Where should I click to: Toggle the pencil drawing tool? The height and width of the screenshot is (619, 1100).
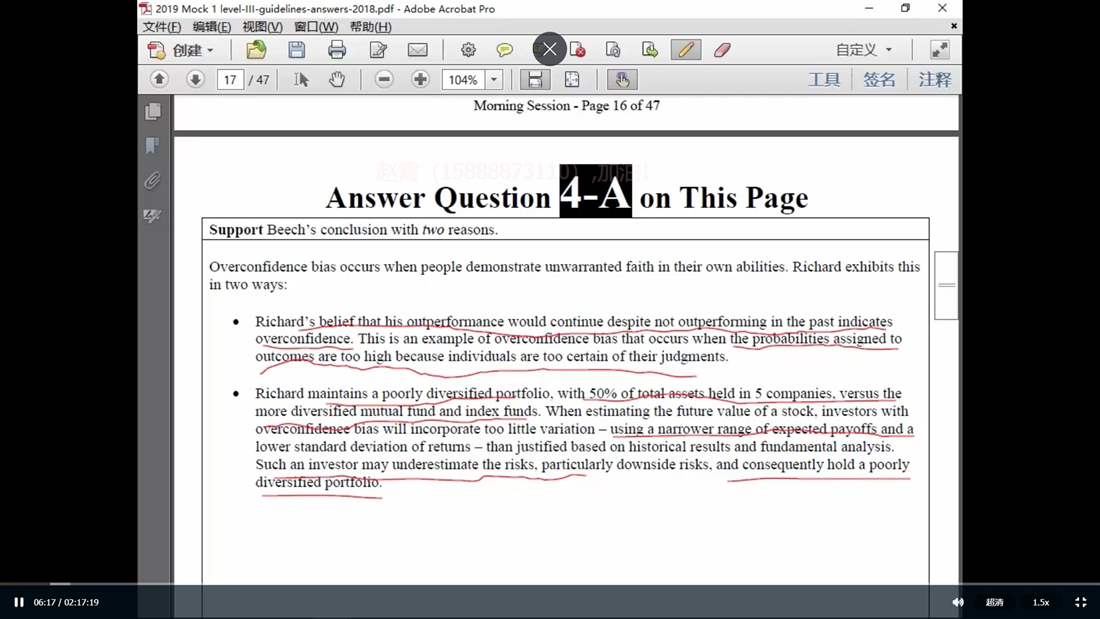(x=686, y=50)
